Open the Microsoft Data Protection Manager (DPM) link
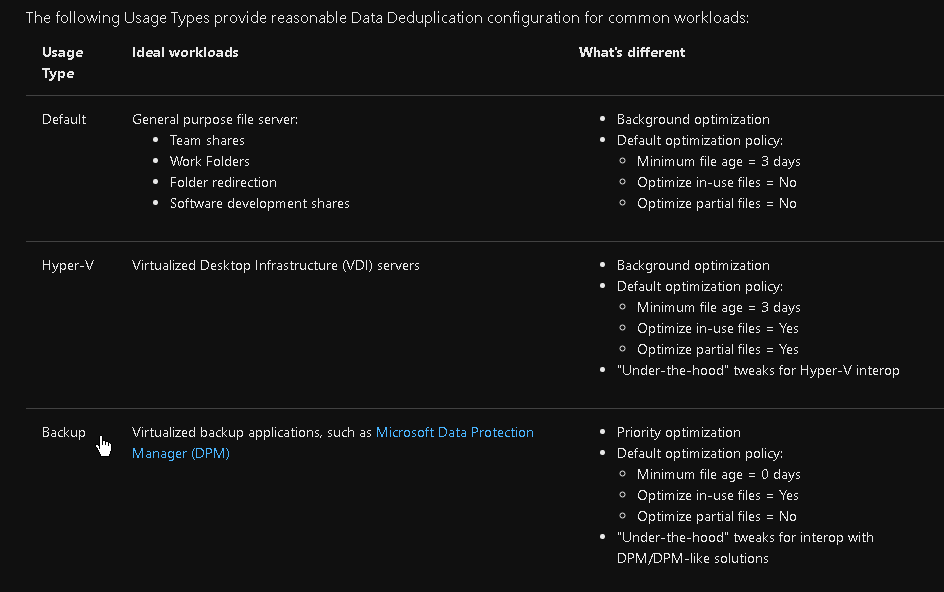The height and width of the screenshot is (592, 944). (454, 433)
